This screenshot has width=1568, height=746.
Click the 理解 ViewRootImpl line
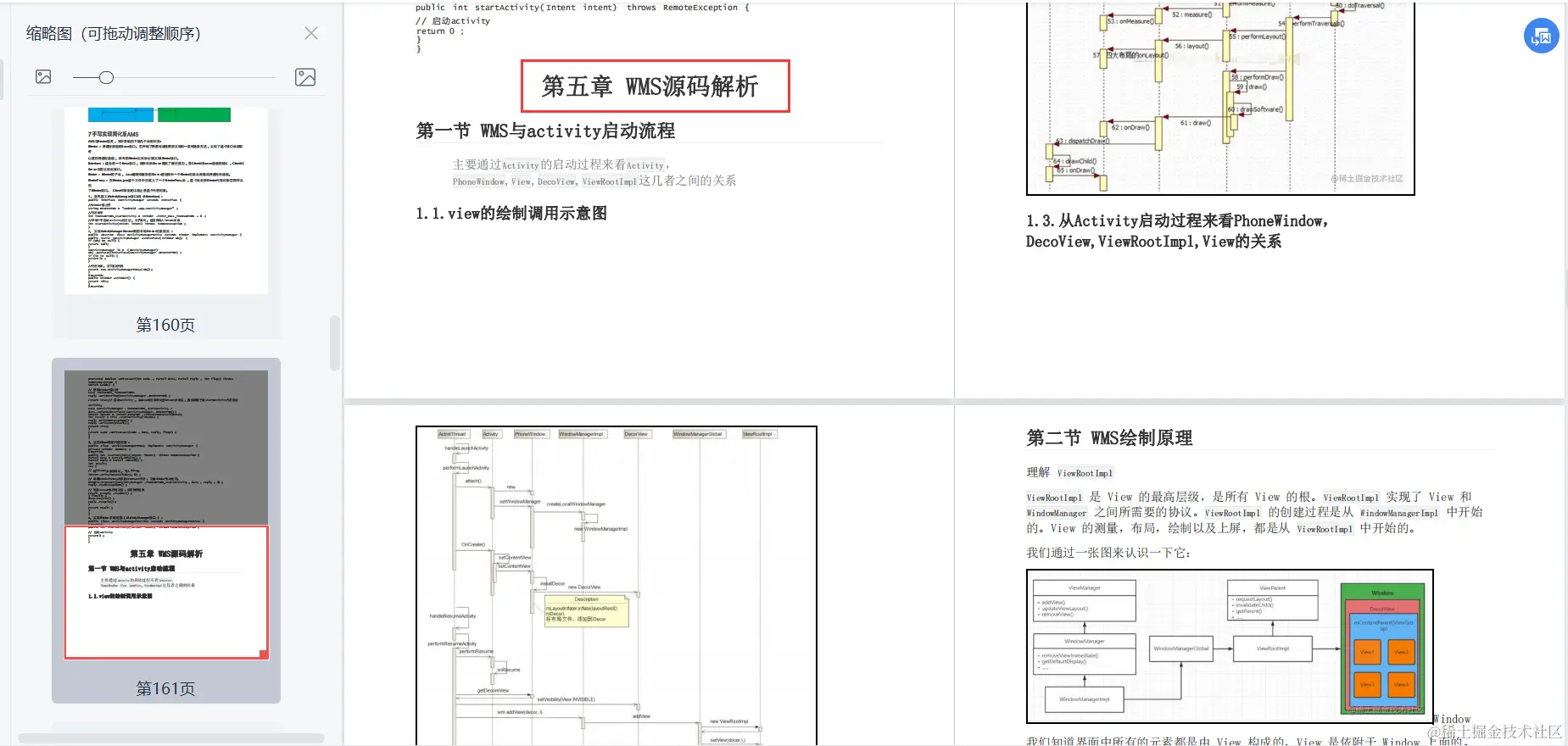[1069, 472]
